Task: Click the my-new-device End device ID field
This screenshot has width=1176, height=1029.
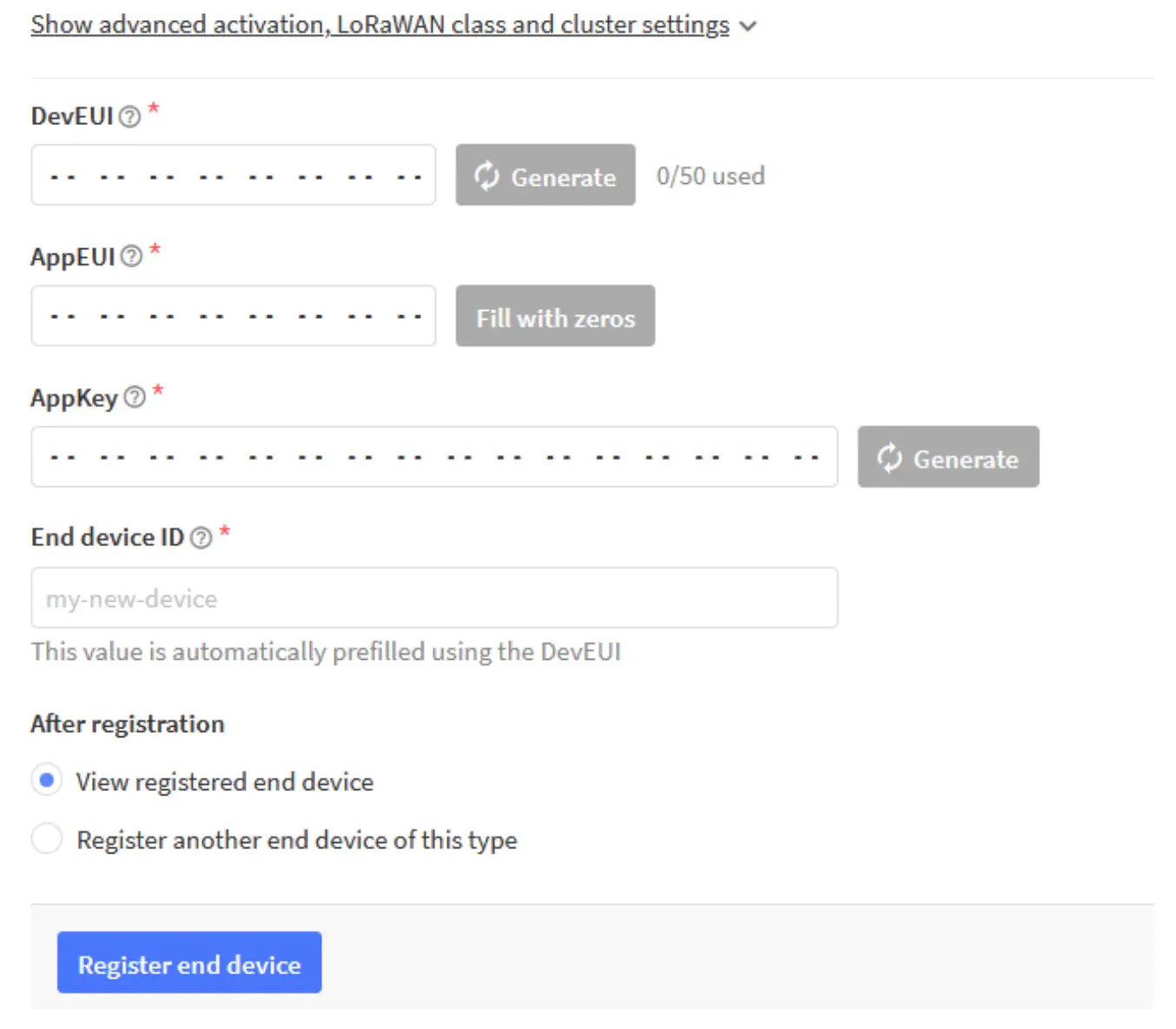Action: point(434,597)
